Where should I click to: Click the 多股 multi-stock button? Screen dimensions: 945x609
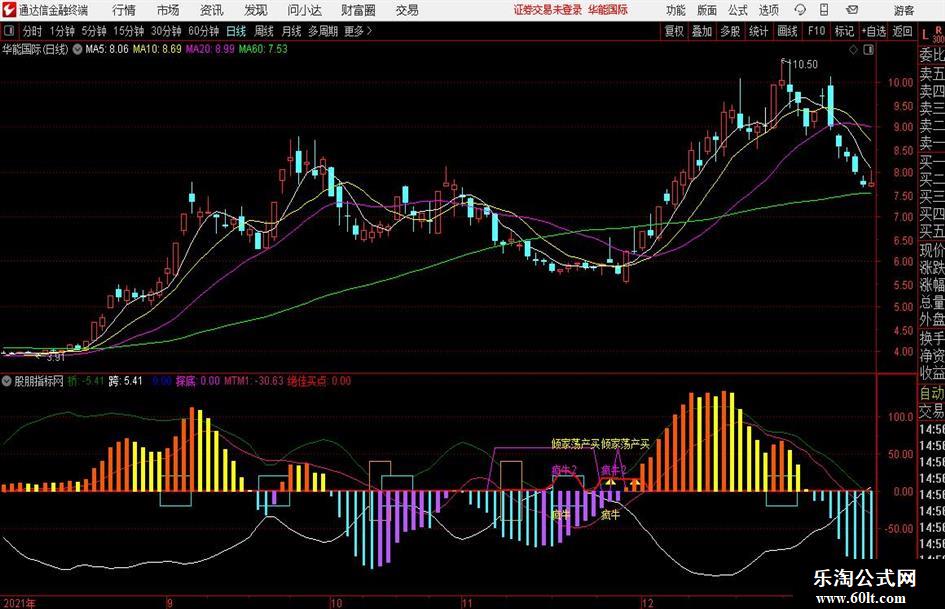point(730,31)
